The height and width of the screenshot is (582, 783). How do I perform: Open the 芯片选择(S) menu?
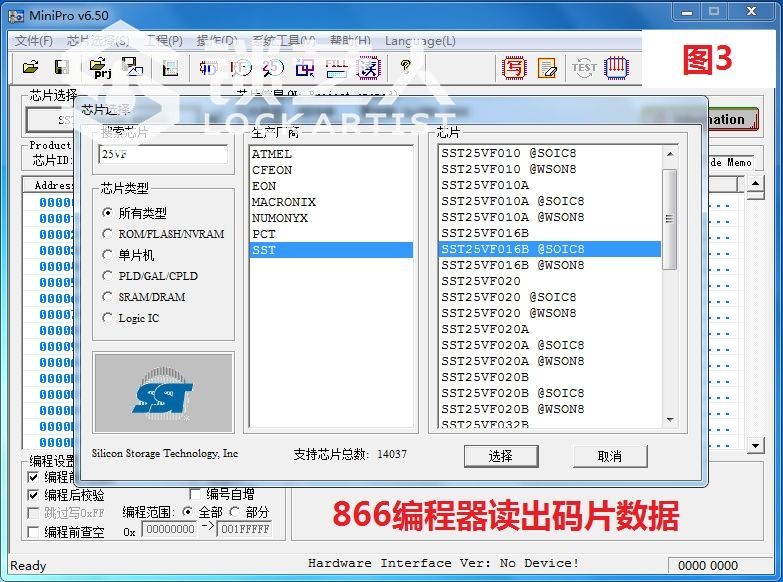pos(98,40)
